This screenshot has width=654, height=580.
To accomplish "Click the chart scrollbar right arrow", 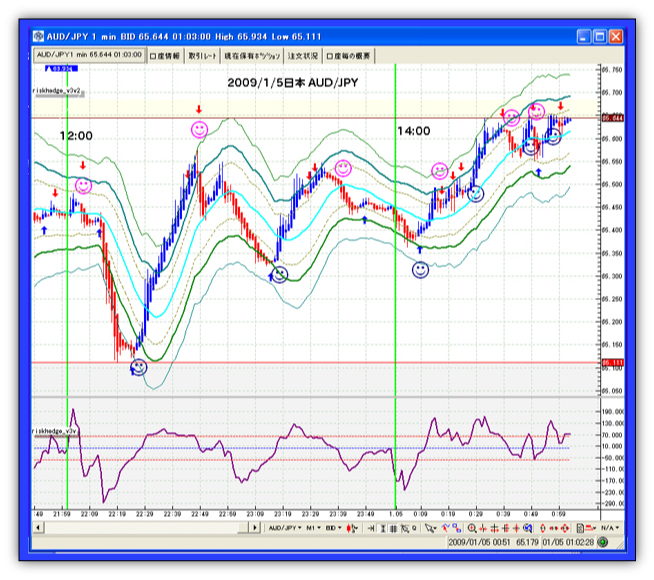I will click(255, 526).
